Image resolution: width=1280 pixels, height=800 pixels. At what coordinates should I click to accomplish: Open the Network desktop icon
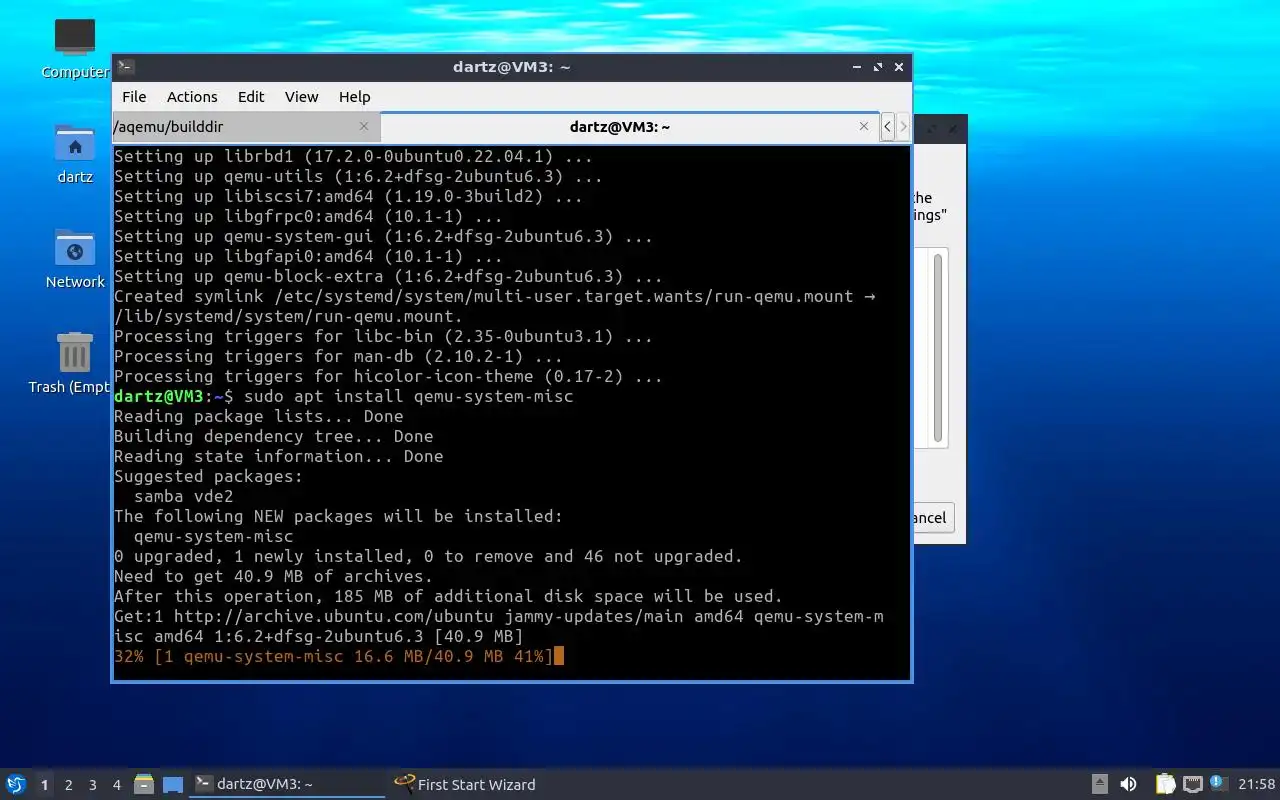click(x=75, y=259)
